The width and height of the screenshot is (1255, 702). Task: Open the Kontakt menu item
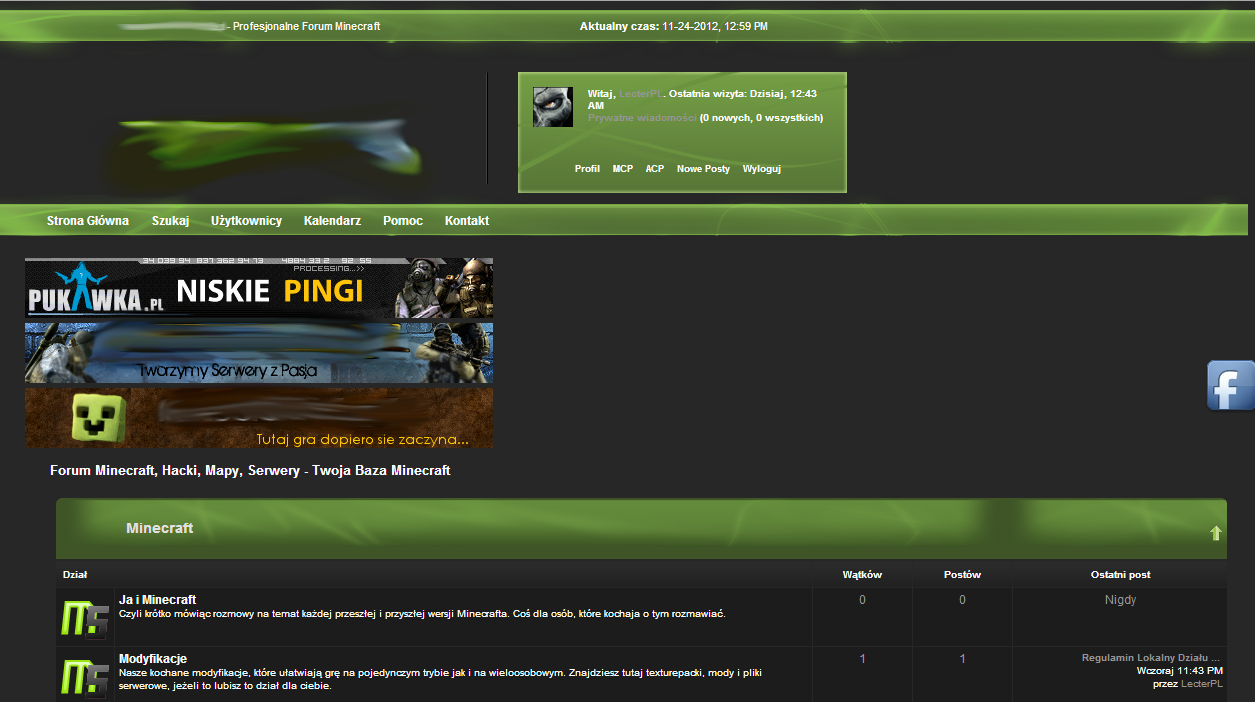tap(467, 221)
